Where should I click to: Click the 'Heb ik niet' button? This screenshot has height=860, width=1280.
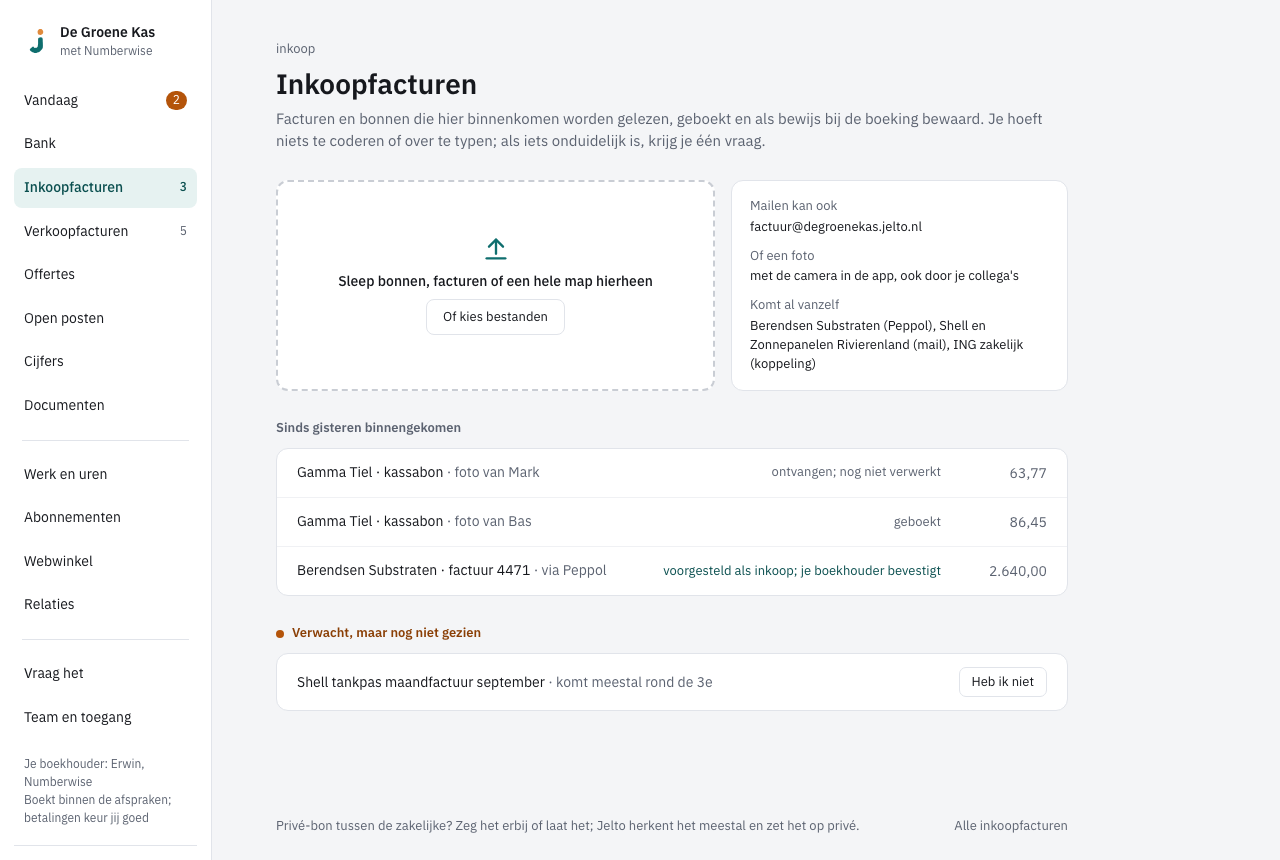coord(1003,682)
